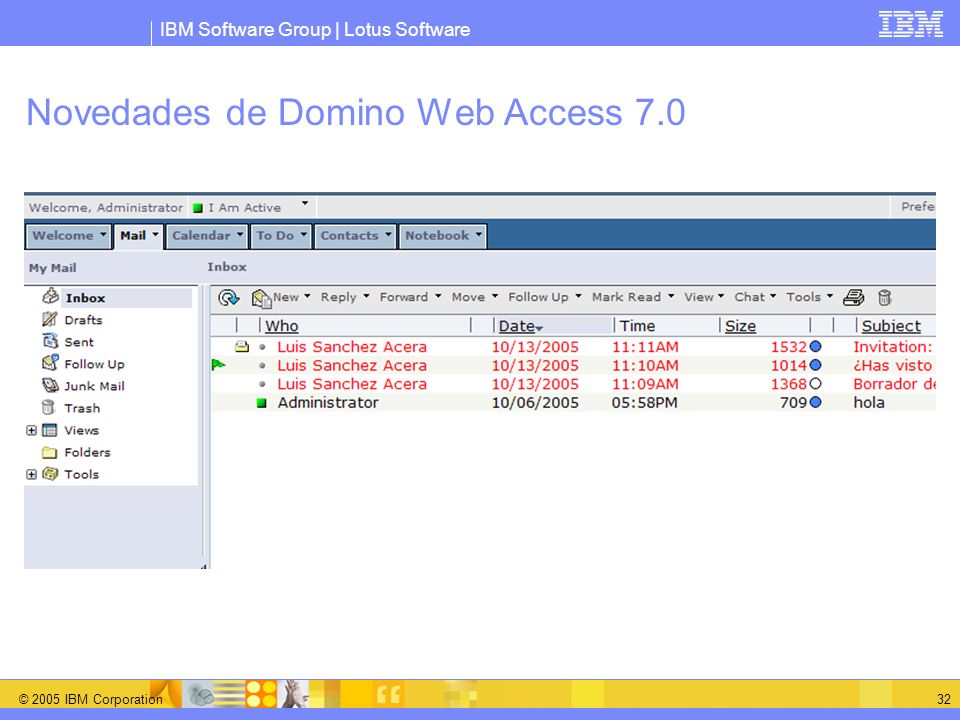Click the green follow-up flag on 11:10AM message

[x=218, y=365]
